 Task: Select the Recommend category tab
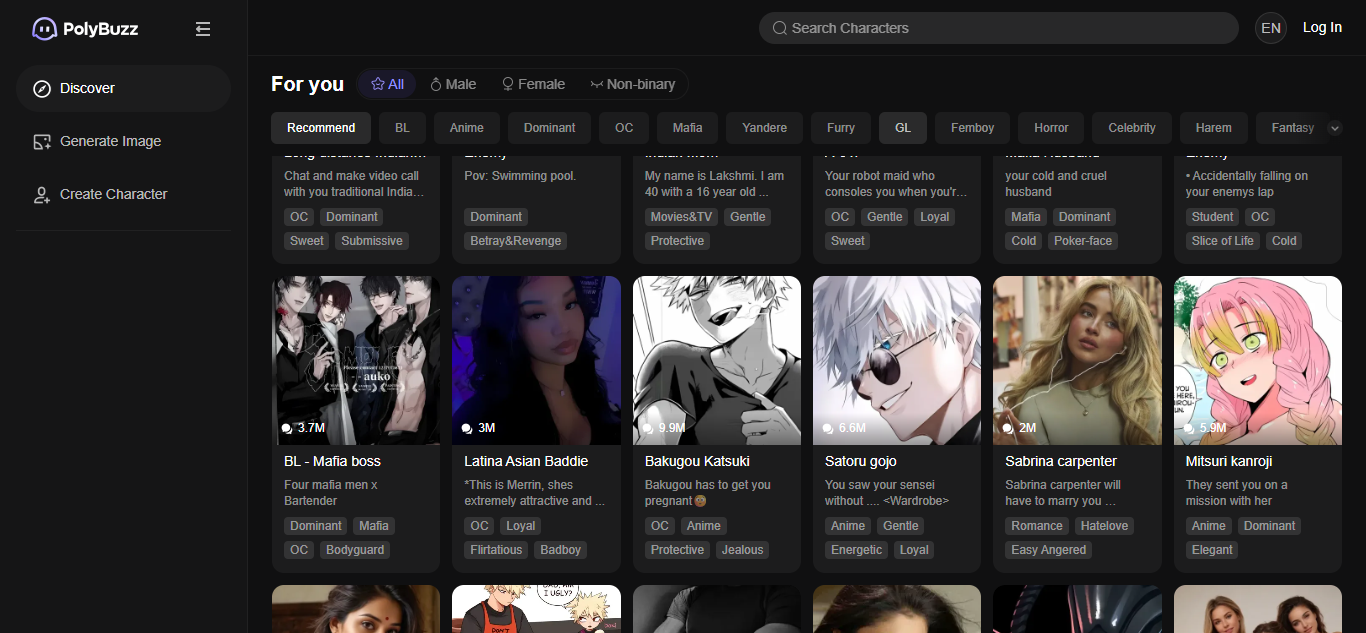click(x=321, y=128)
